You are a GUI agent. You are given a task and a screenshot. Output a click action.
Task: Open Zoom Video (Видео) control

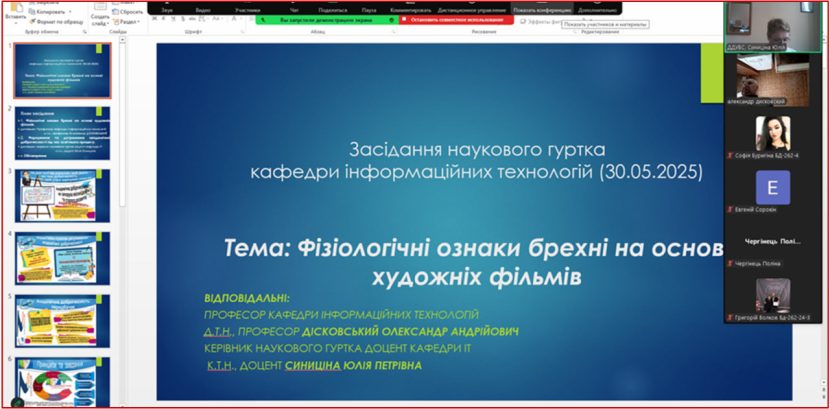point(204,9)
